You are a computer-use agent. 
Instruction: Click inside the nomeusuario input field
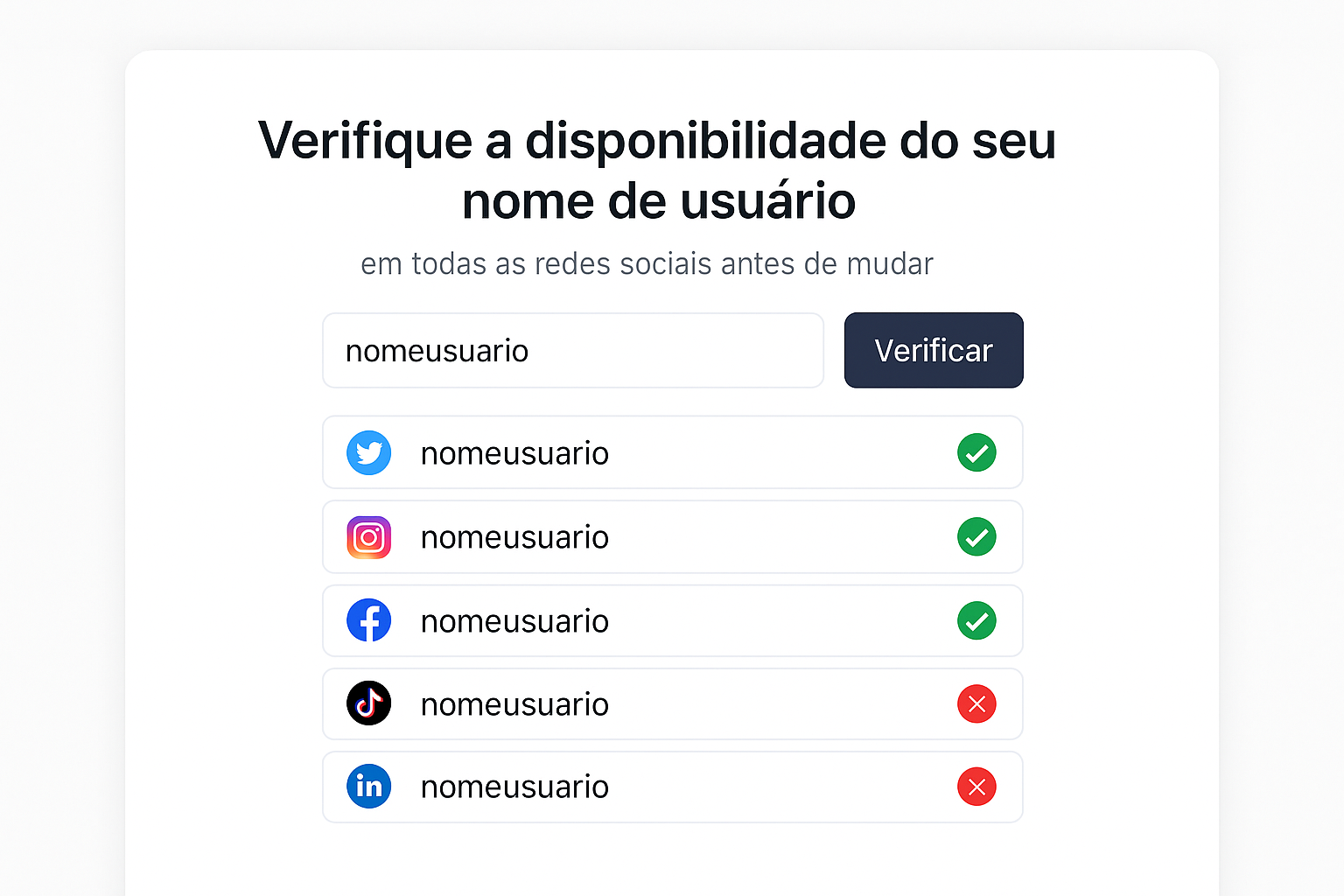(573, 350)
